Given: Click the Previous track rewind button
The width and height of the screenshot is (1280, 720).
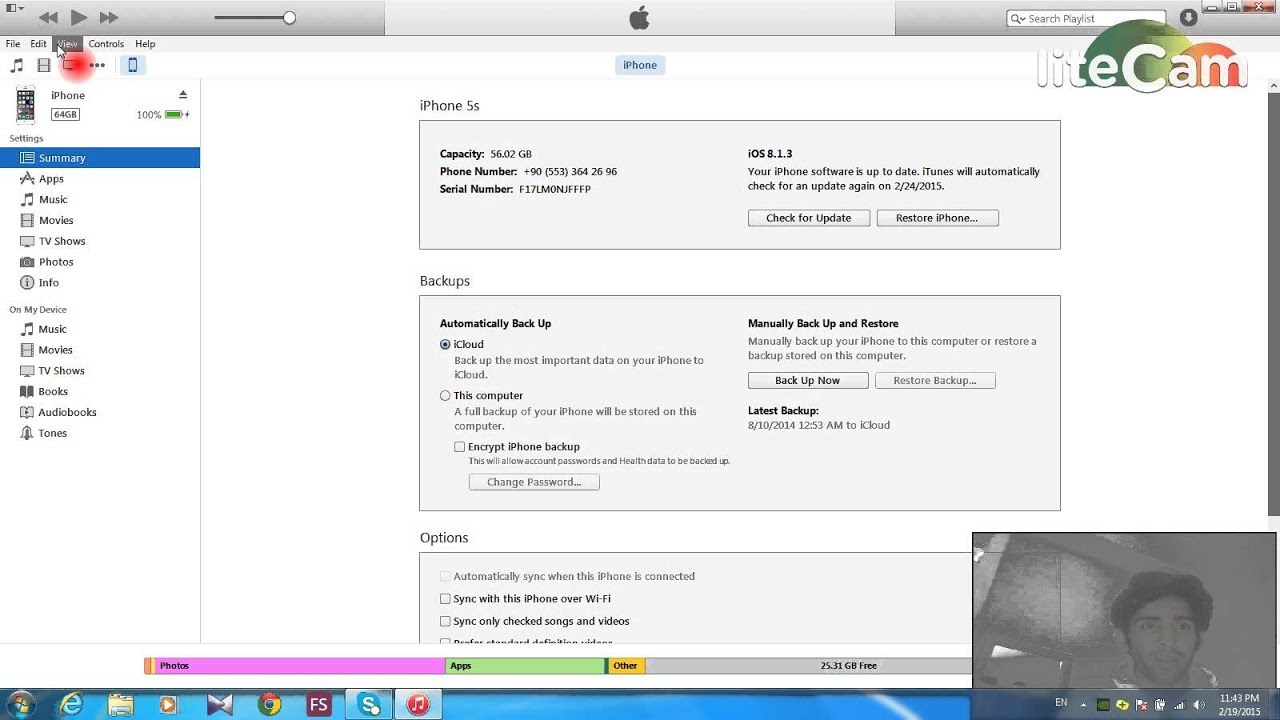Looking at the screenshot, I should 48,17.
